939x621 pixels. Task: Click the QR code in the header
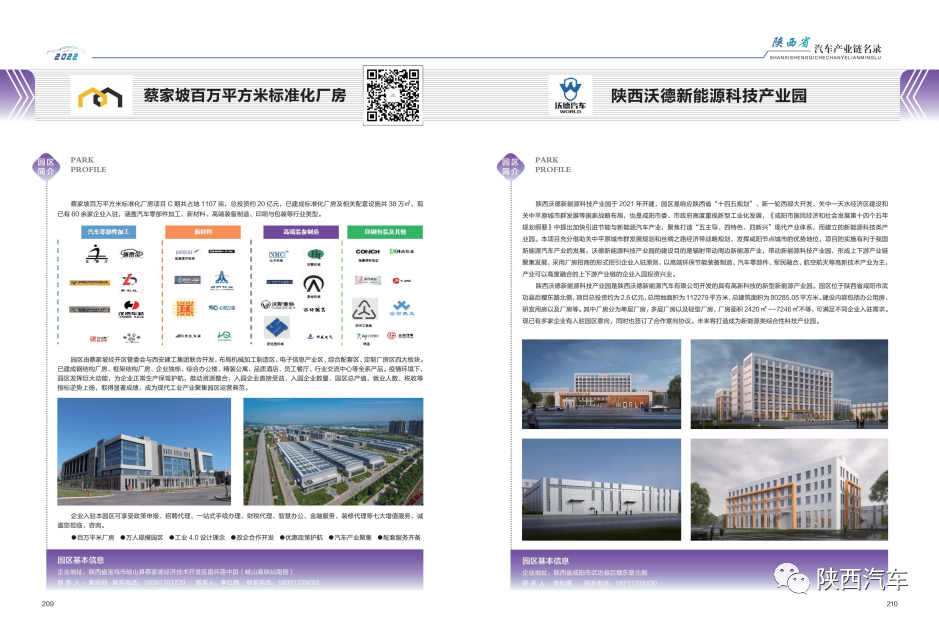[393, 95]
